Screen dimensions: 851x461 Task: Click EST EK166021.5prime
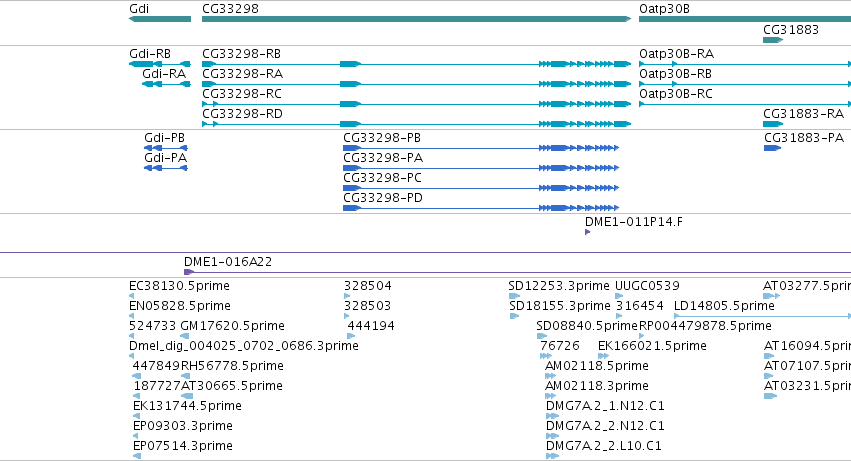click(652, 346)
